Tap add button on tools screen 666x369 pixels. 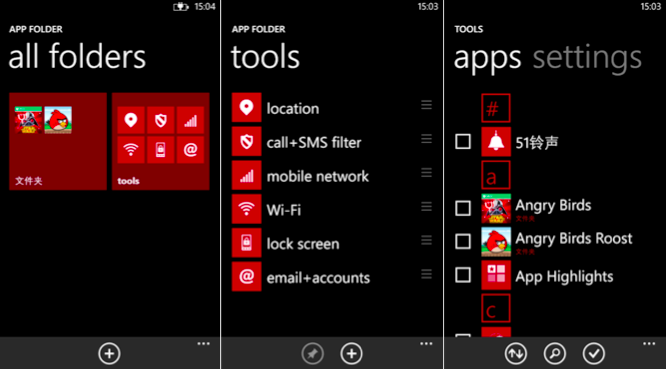351,353
